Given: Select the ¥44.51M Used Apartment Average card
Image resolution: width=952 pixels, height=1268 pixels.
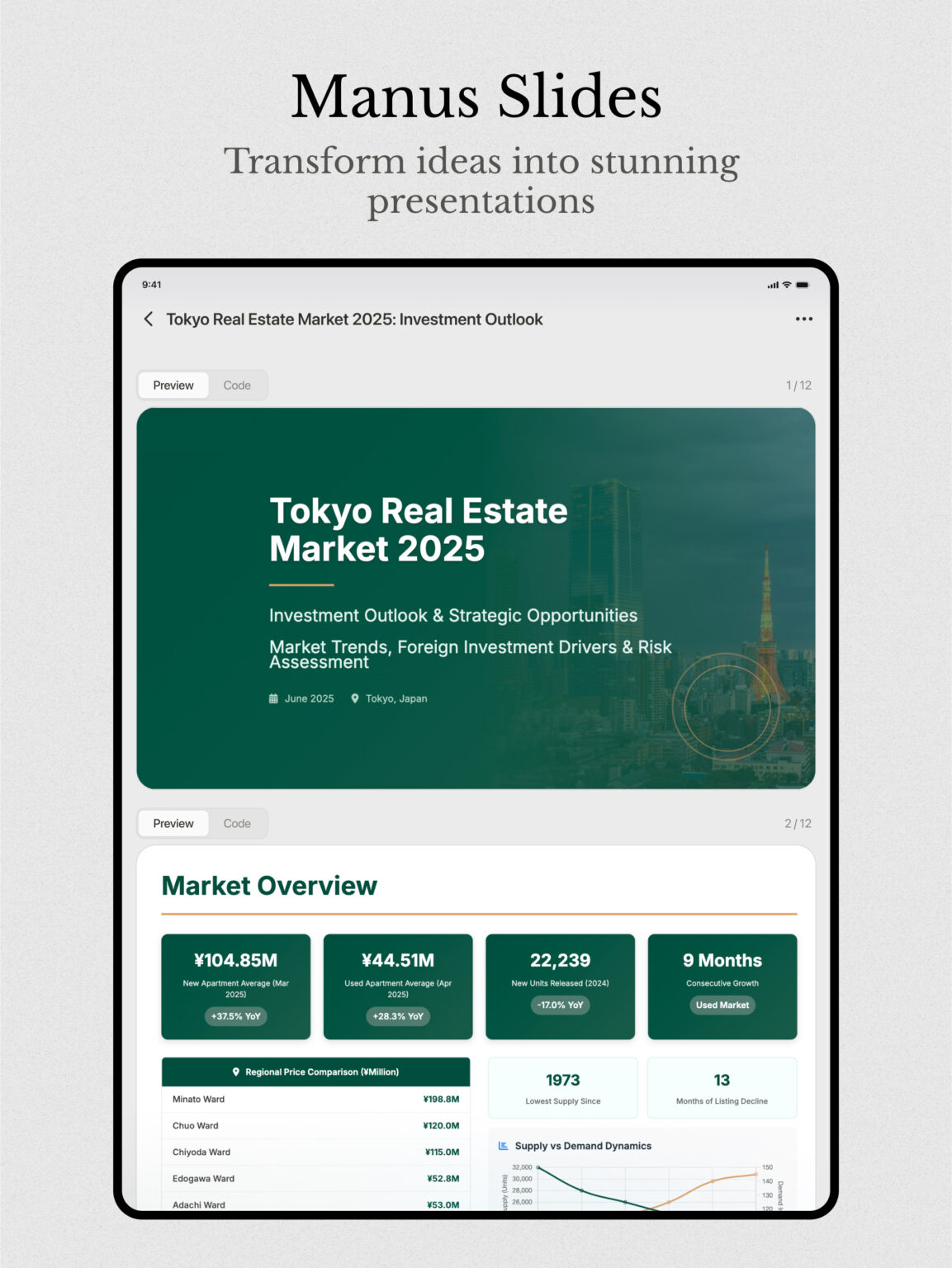Looking at the screenshot, I should pyautogui.click(x=397, y=986).
